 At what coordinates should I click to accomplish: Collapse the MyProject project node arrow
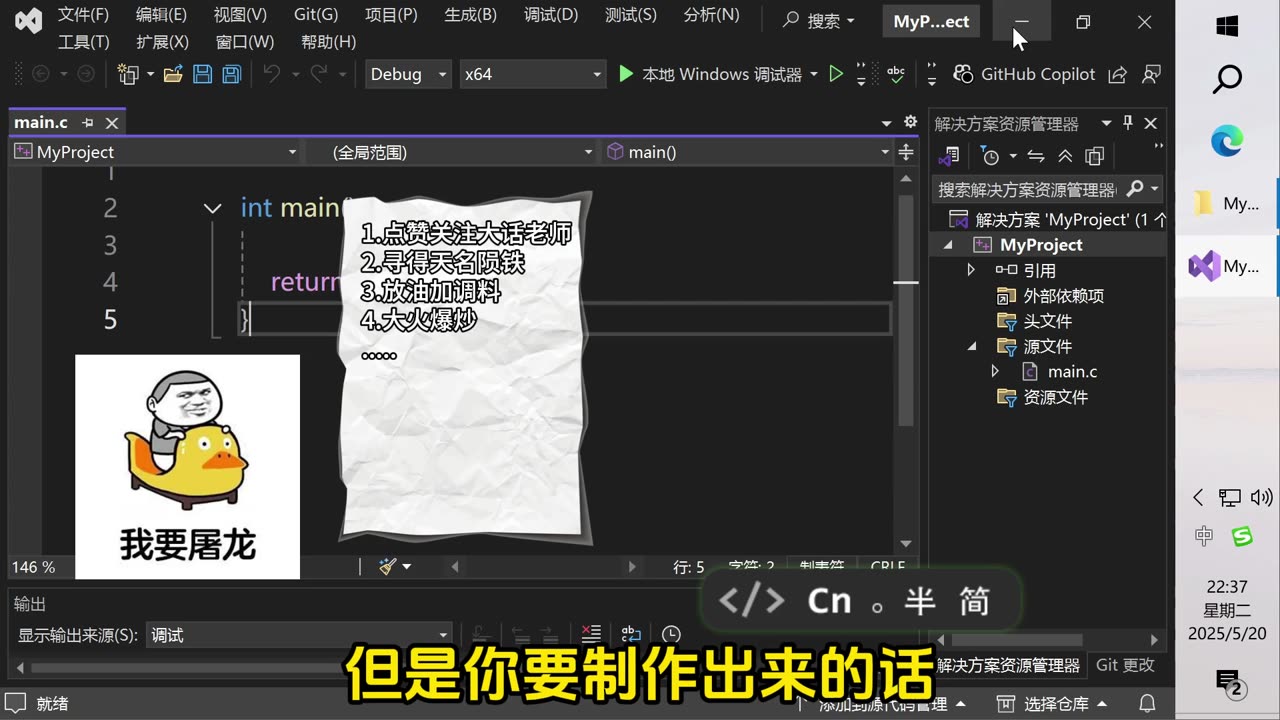(948, 245)
